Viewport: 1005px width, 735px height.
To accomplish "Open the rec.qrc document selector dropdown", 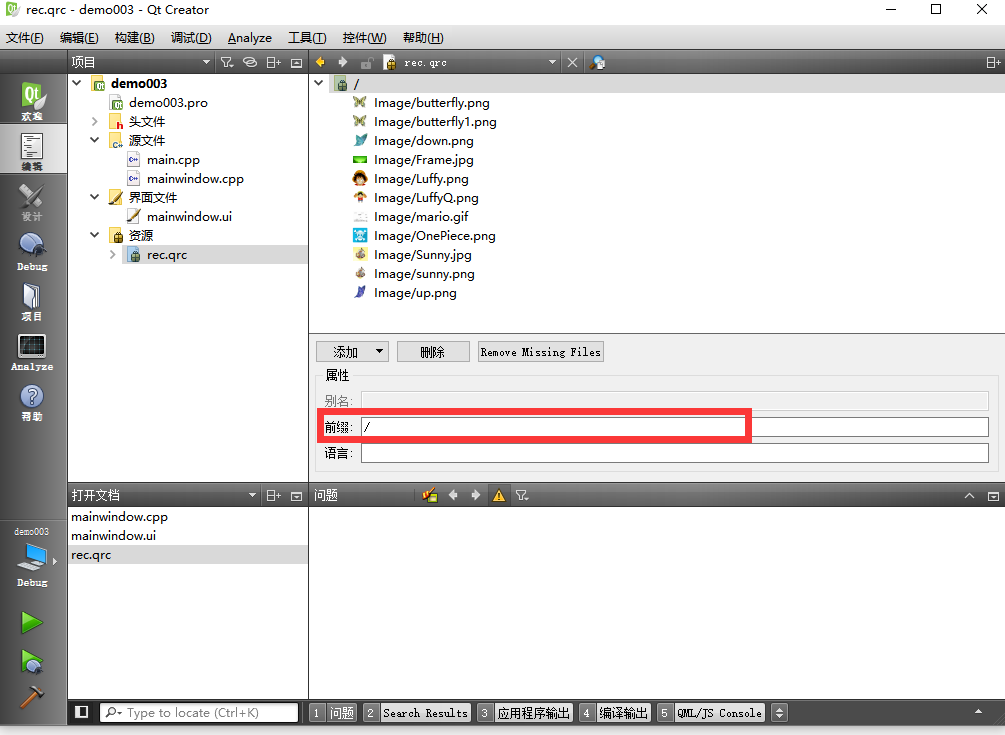I will [x=552, y=62].
